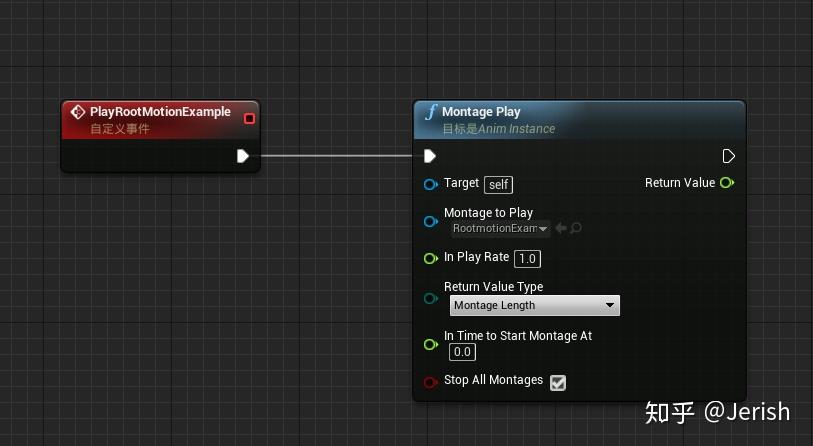Select the Montage Play node title

point(481,112)
